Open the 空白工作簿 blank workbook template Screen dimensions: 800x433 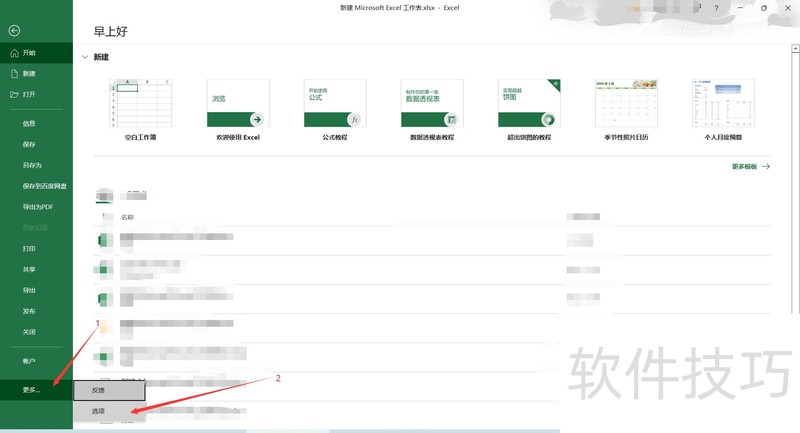140,110
